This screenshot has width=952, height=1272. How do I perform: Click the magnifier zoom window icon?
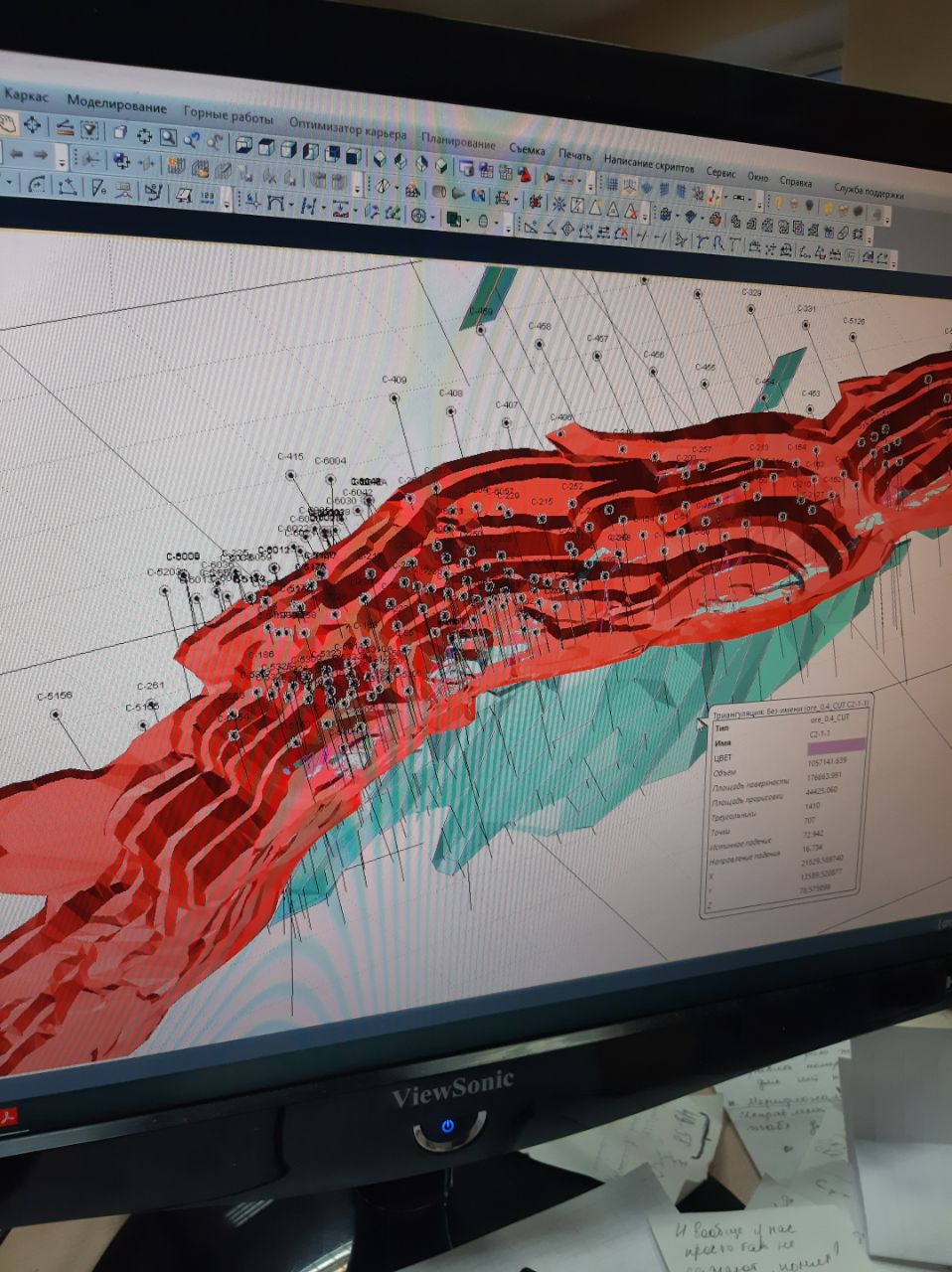click(x=169, y=137)
